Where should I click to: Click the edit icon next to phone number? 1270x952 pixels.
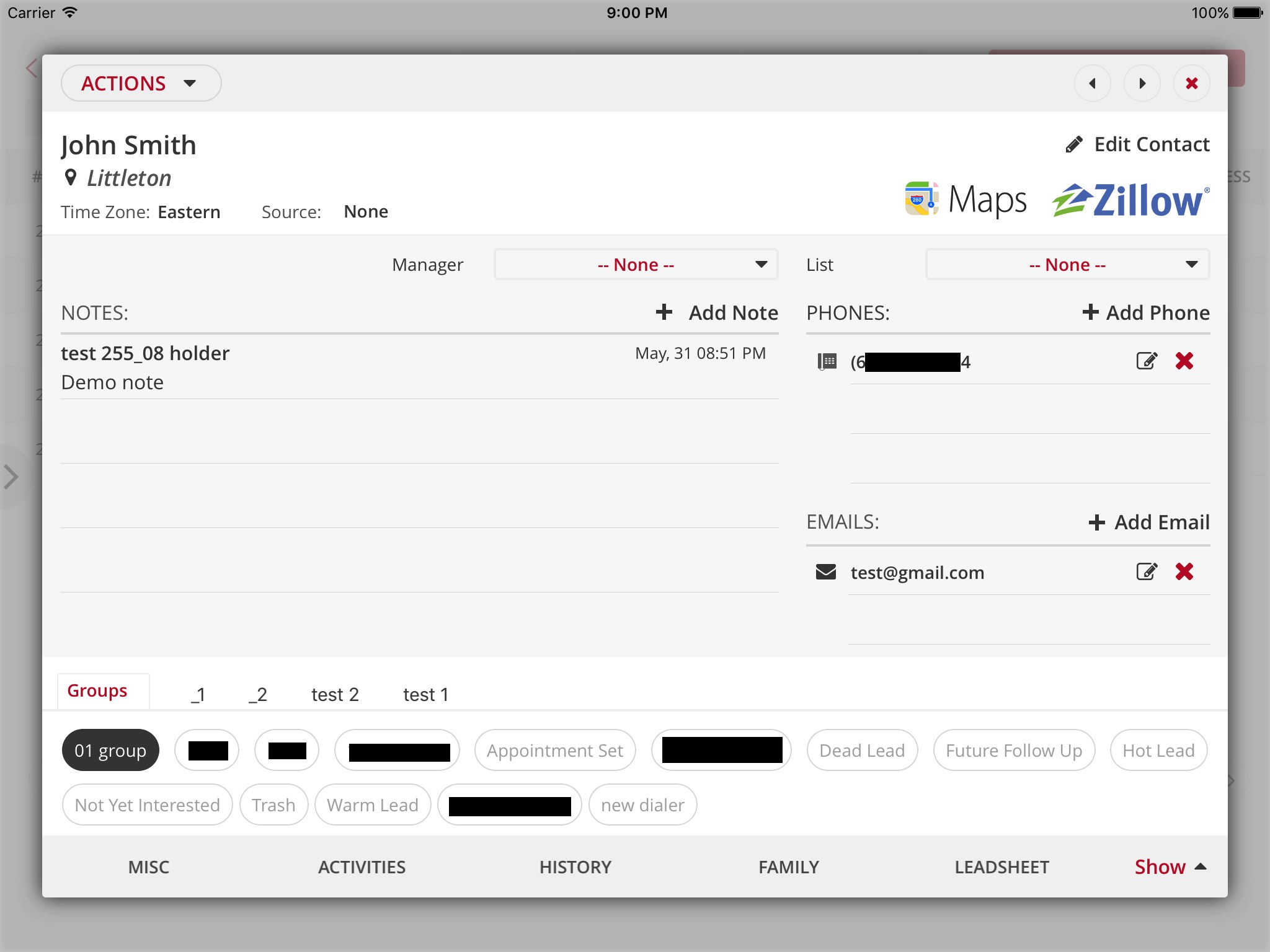pos(1147,361)
